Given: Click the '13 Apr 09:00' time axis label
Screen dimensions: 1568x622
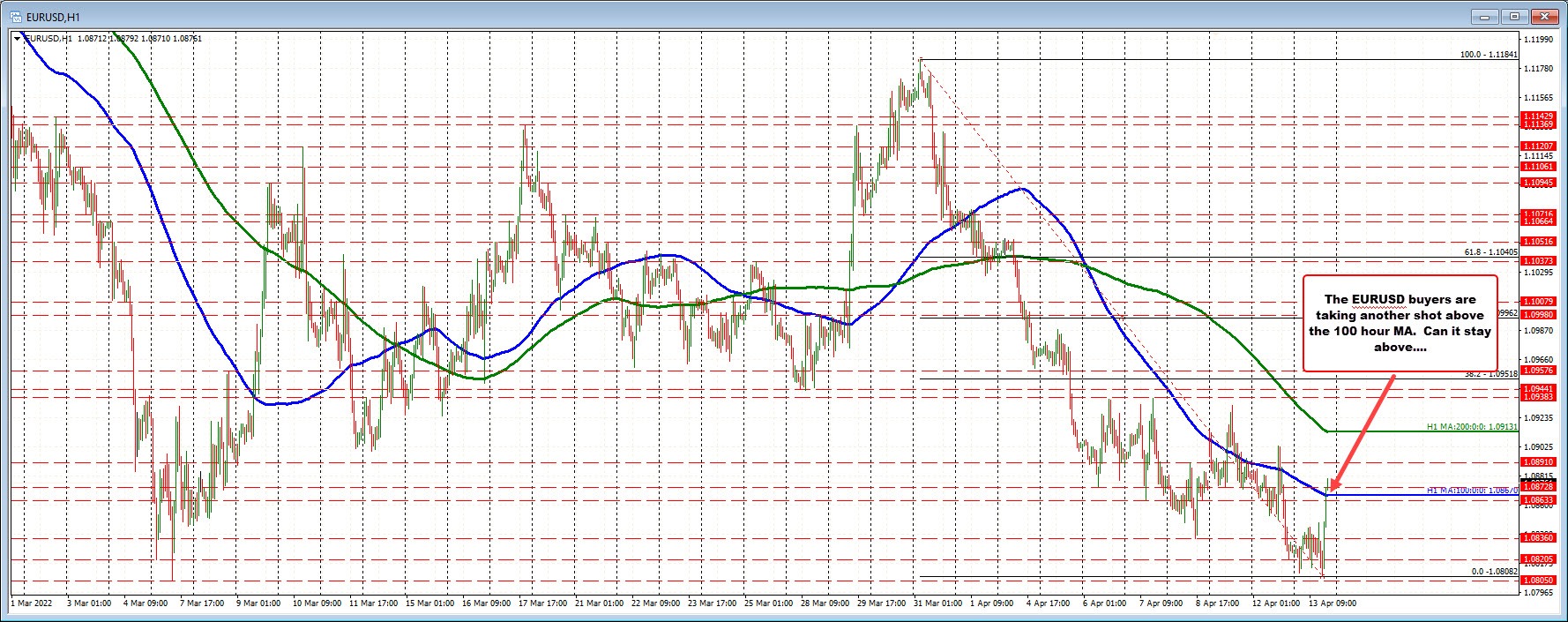Looking at the screenshot, I should coord(1332,603).
